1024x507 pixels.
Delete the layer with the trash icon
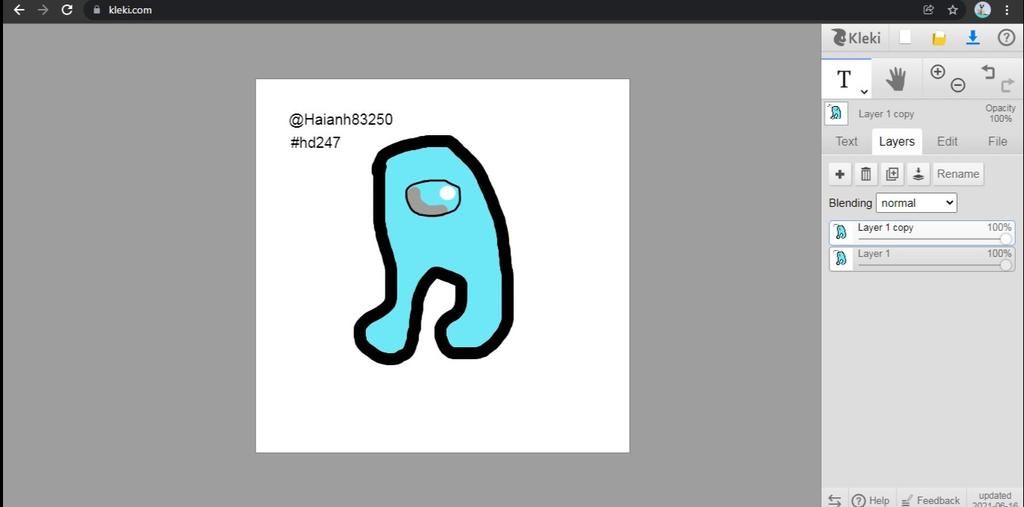(866, 174)
